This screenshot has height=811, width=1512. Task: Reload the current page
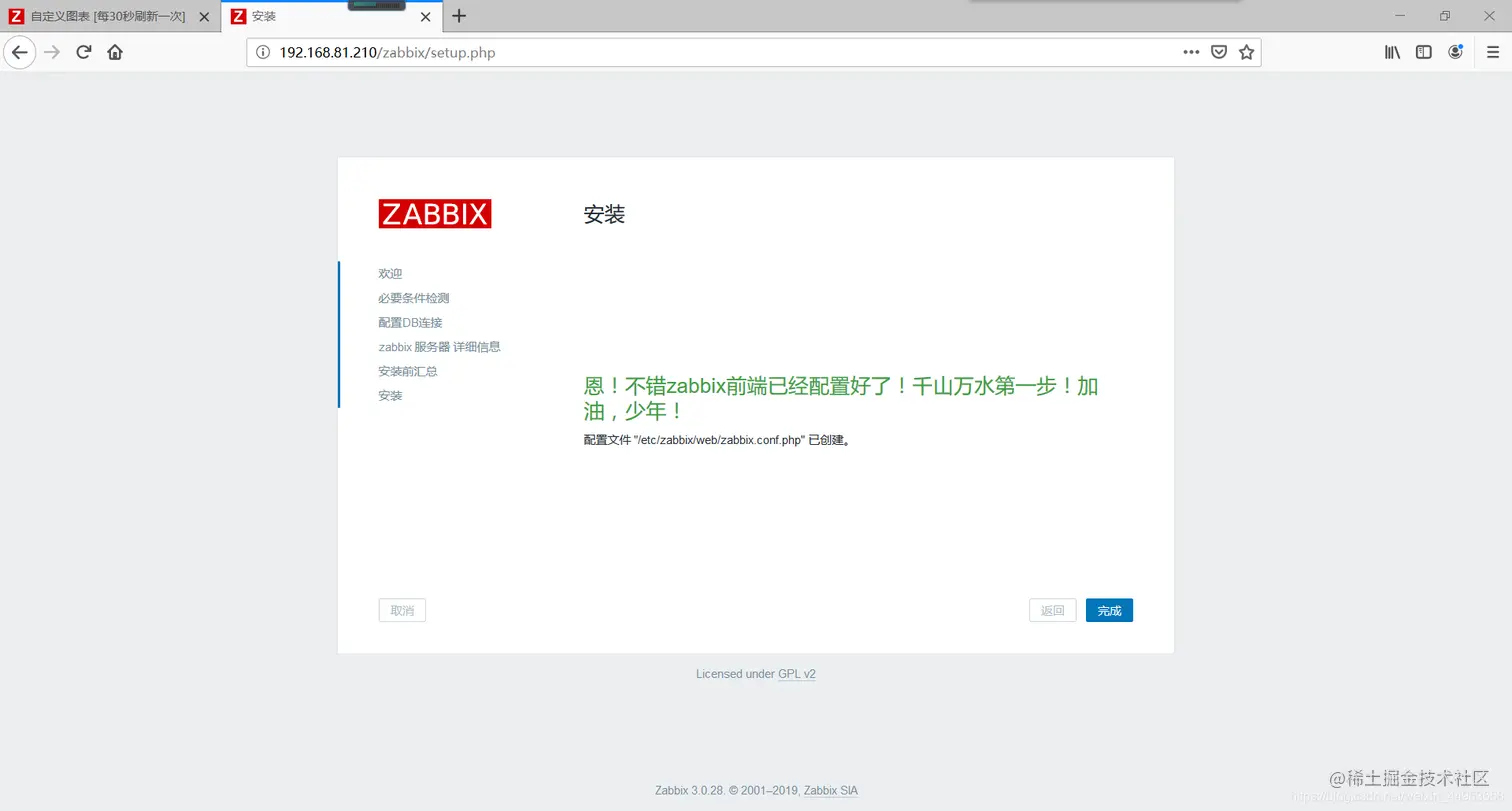(x=84, y=52)
